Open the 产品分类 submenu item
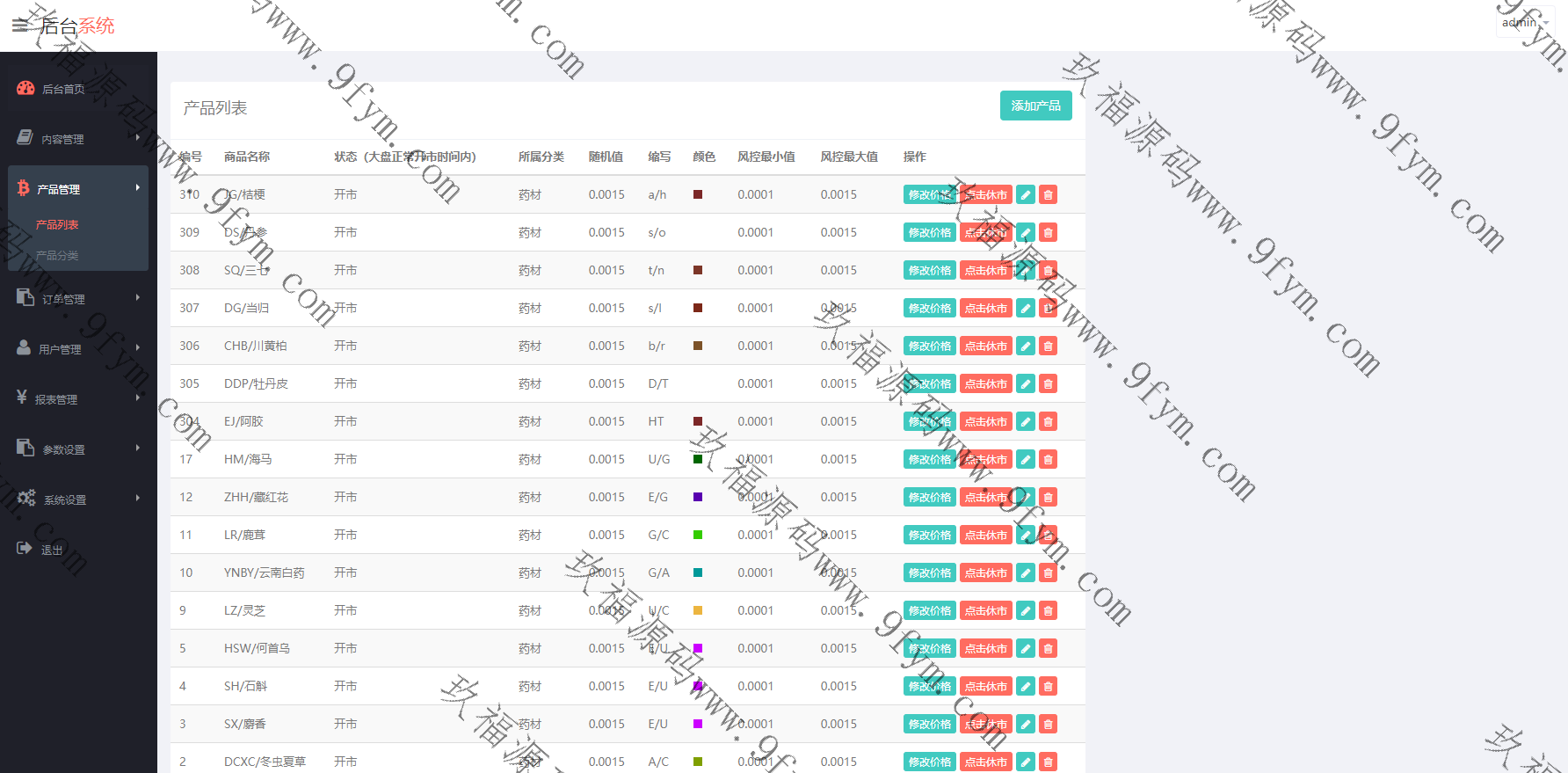This screenshot has height=773, width=1568. tap(57, 255)
